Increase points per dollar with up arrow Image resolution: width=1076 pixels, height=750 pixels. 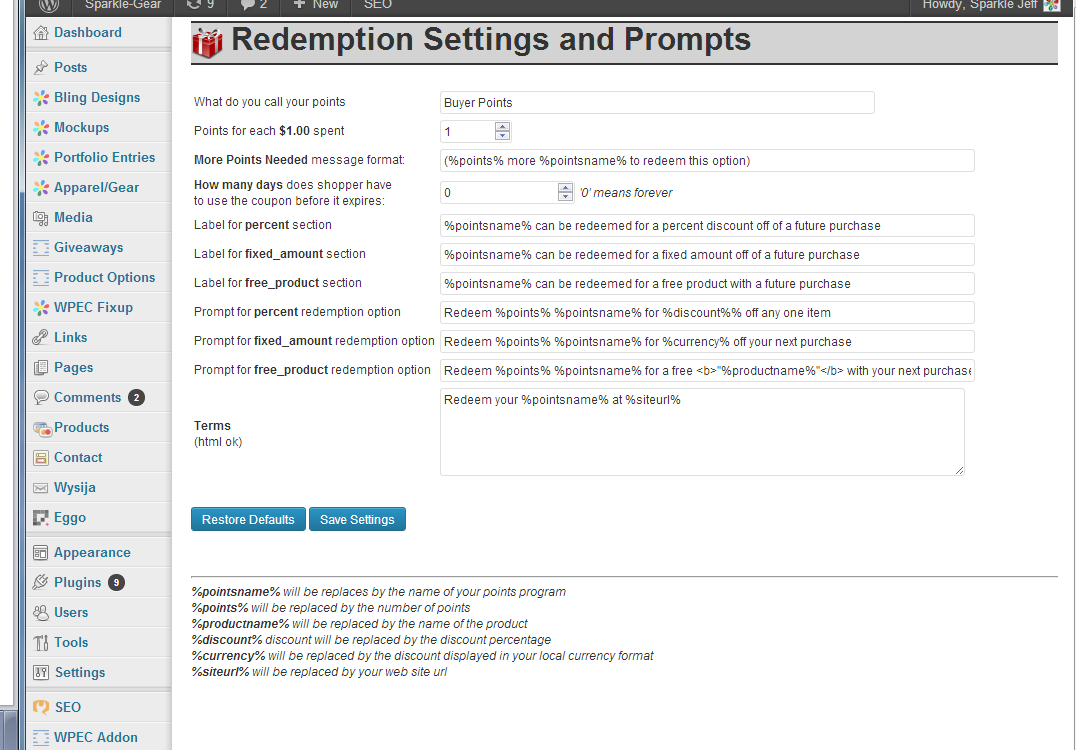click(x=502, y=127)
